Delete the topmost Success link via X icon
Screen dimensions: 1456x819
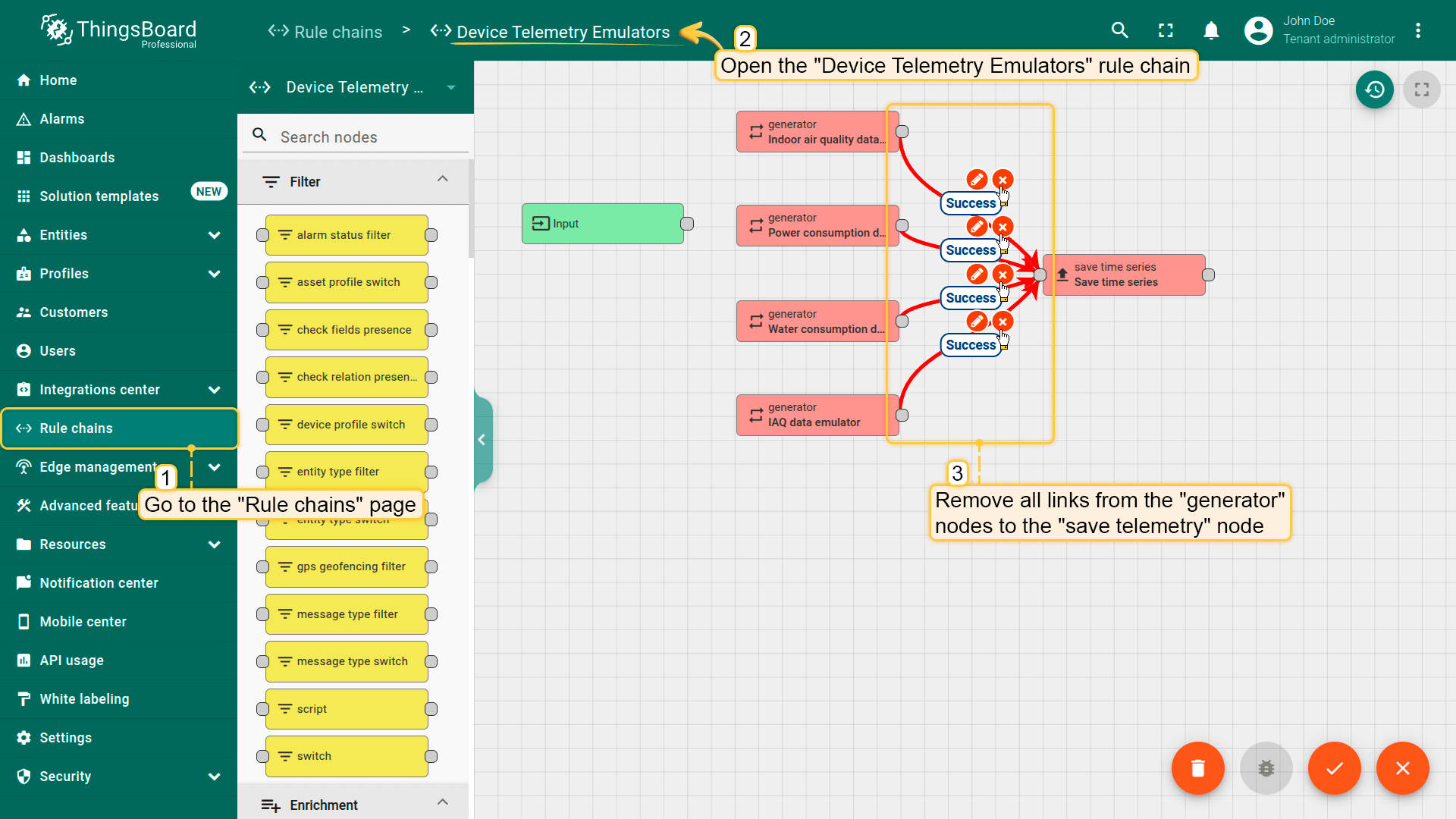coord(1003,180)
